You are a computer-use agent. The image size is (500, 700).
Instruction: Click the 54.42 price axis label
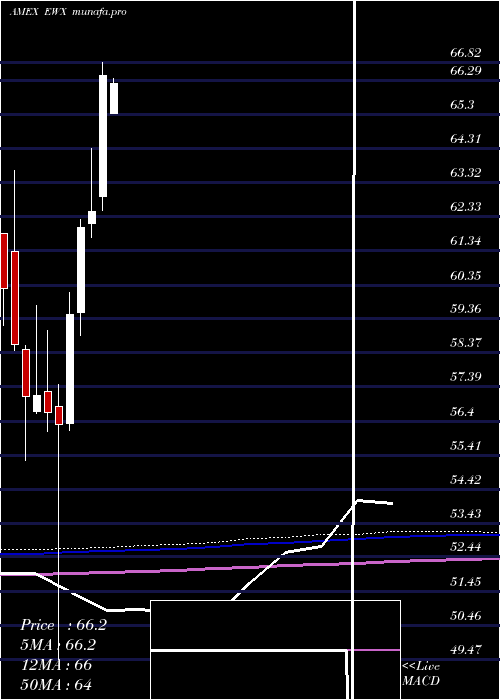tap(466, 480)
